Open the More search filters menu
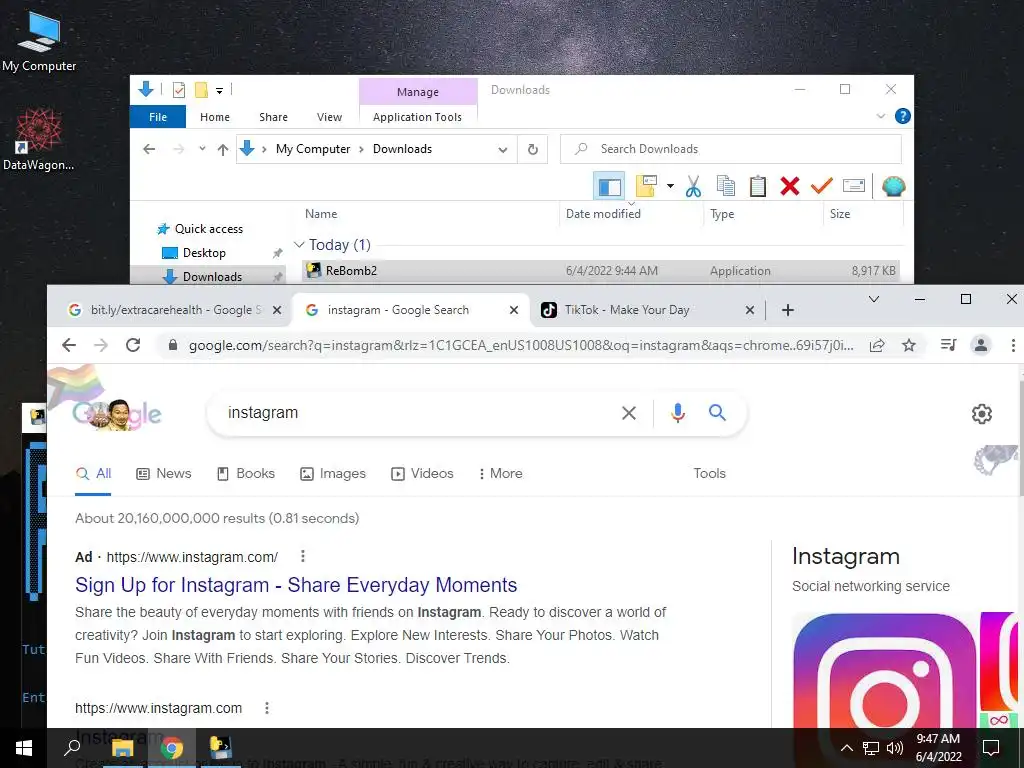1024x768 pixels. pos(500,473)
